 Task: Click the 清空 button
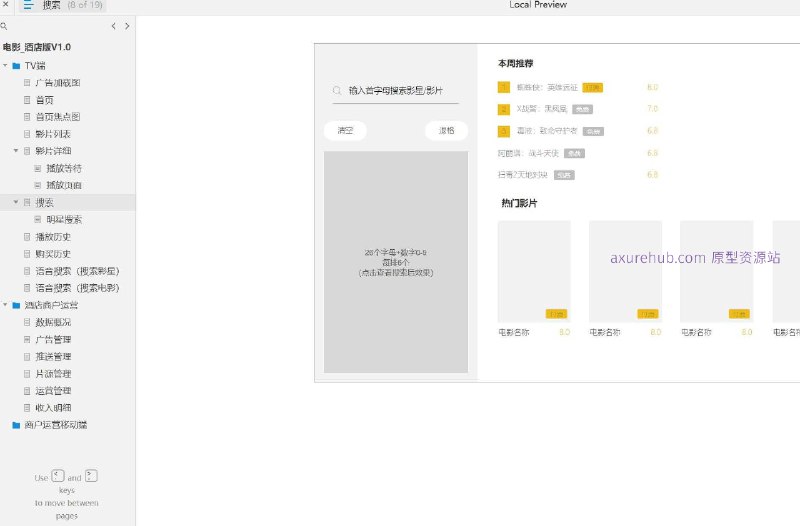point(345,131)
